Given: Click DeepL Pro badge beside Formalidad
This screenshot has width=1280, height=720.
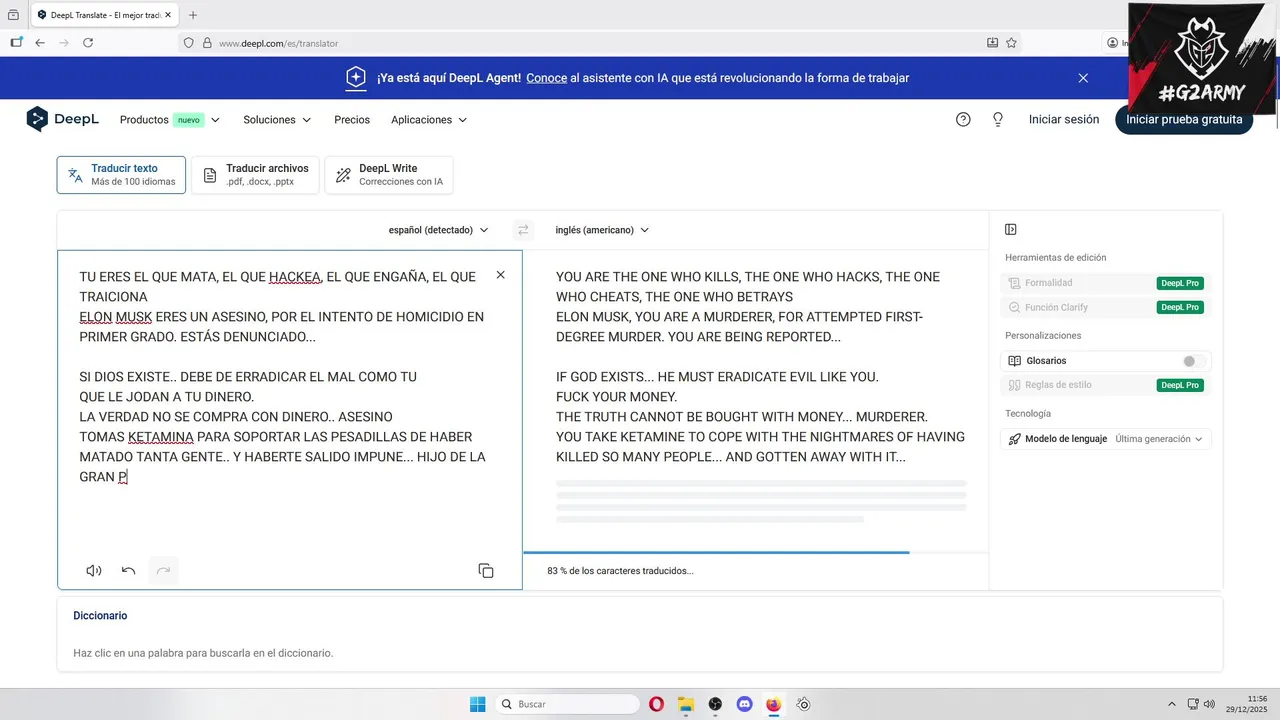Looking at the screenshot, I should [x=1180, y=283].
